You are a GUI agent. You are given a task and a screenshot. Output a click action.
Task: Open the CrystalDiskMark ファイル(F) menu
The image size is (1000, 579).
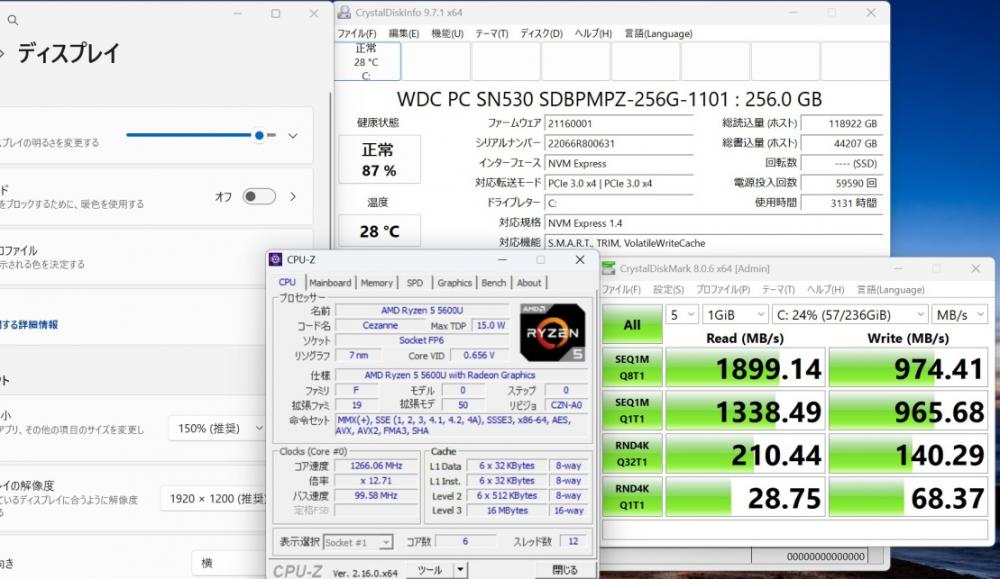coord(621,290)
